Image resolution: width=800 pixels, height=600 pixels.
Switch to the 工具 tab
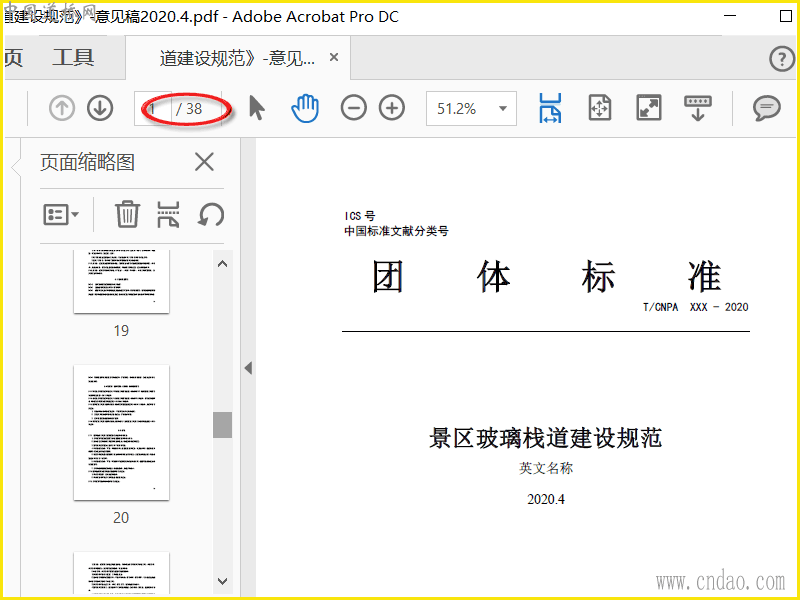click(x=73, y=57)
